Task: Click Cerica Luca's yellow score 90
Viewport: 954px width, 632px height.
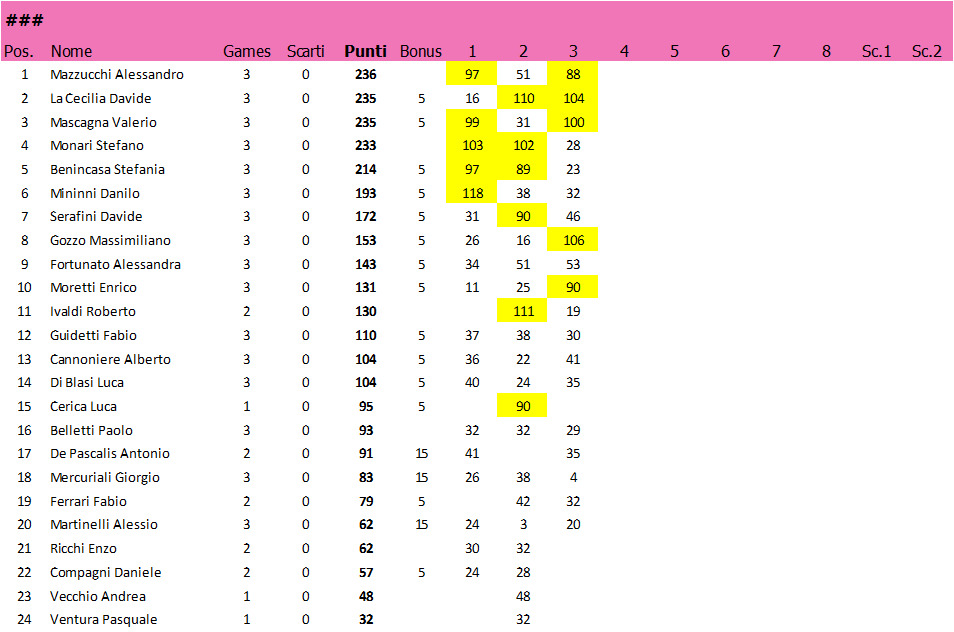Action: 522,406
